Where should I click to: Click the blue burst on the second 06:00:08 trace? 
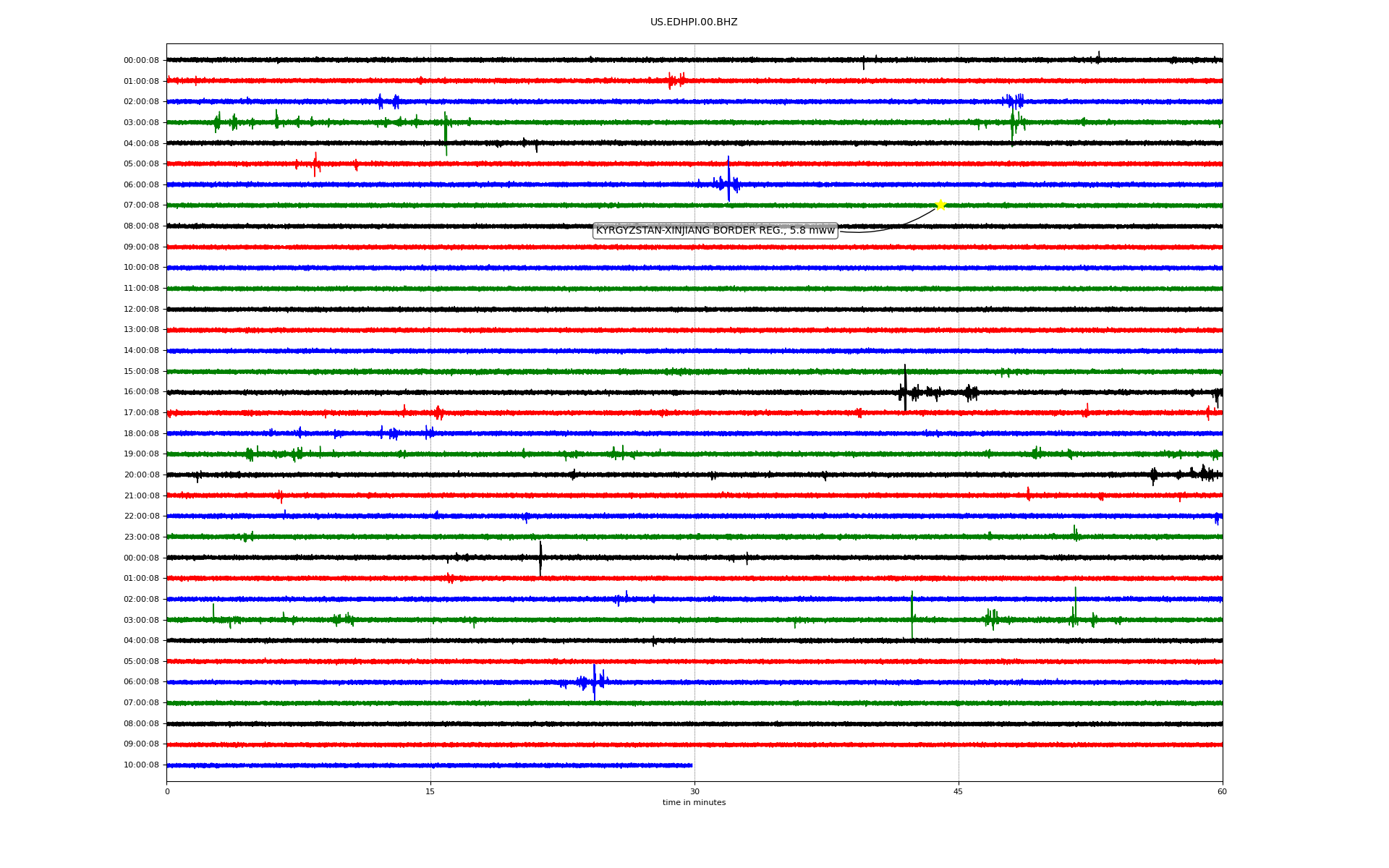click(594, 682)
